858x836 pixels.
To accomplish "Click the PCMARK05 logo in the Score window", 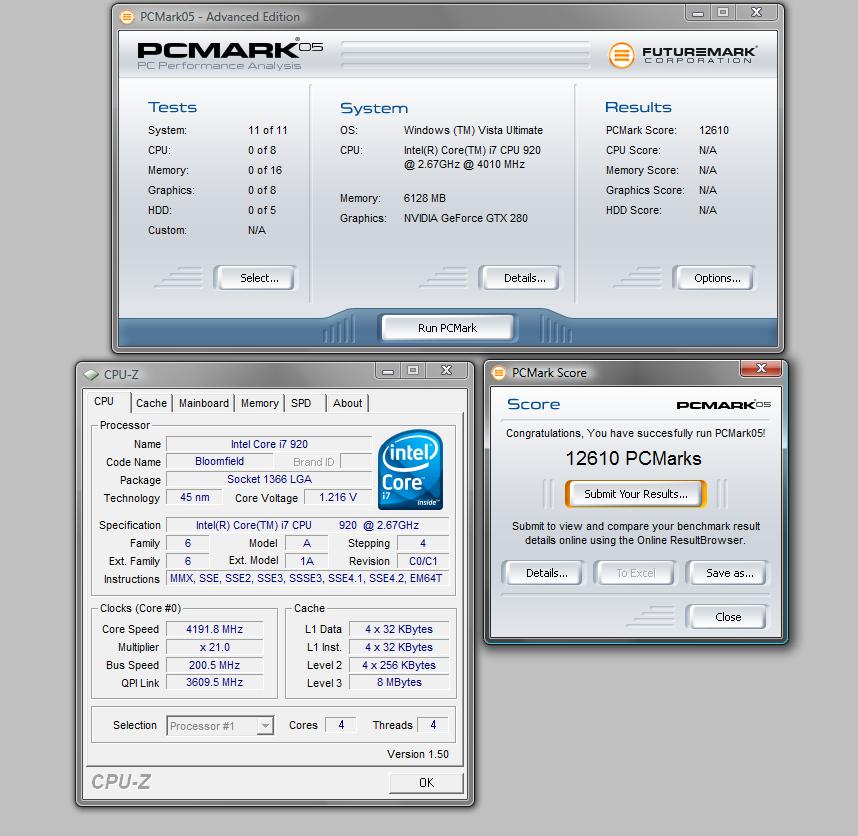I will click(x=723, y=404).
